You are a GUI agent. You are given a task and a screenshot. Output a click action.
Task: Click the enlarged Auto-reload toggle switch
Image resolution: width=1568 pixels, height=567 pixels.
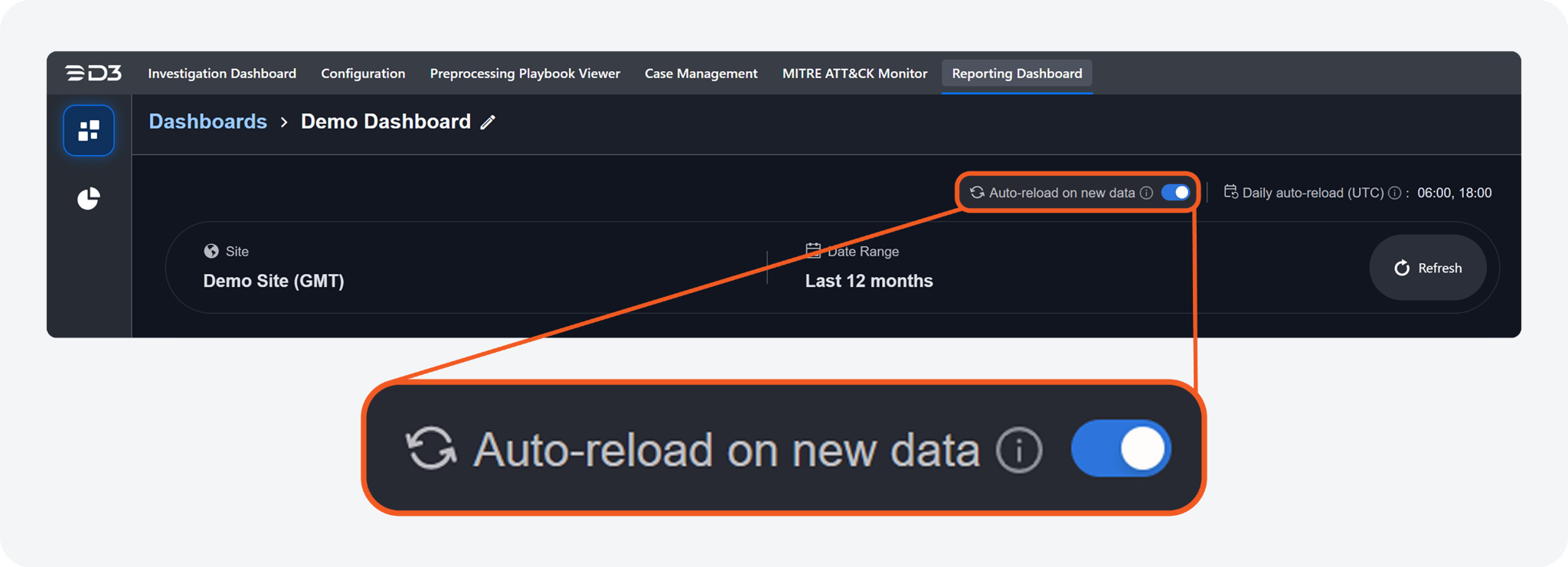coord(1121,448)
